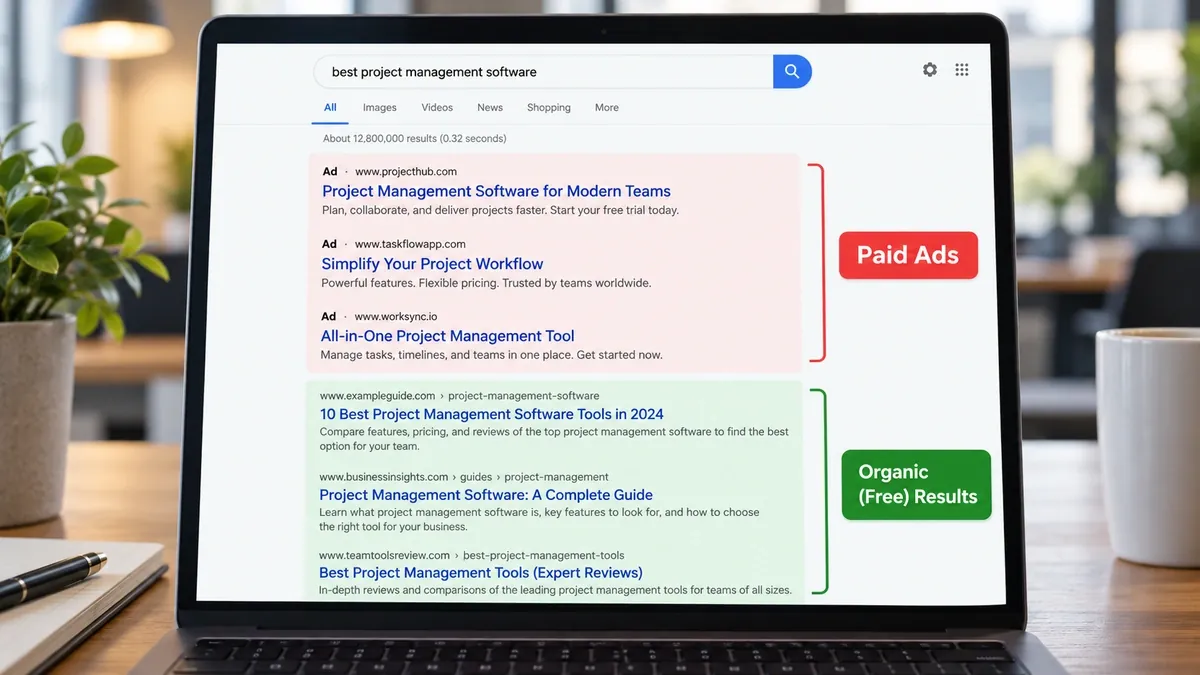Open the More search options tab
The width and height of the screenshot is (1200, 675).
click(x=607, y=108)
